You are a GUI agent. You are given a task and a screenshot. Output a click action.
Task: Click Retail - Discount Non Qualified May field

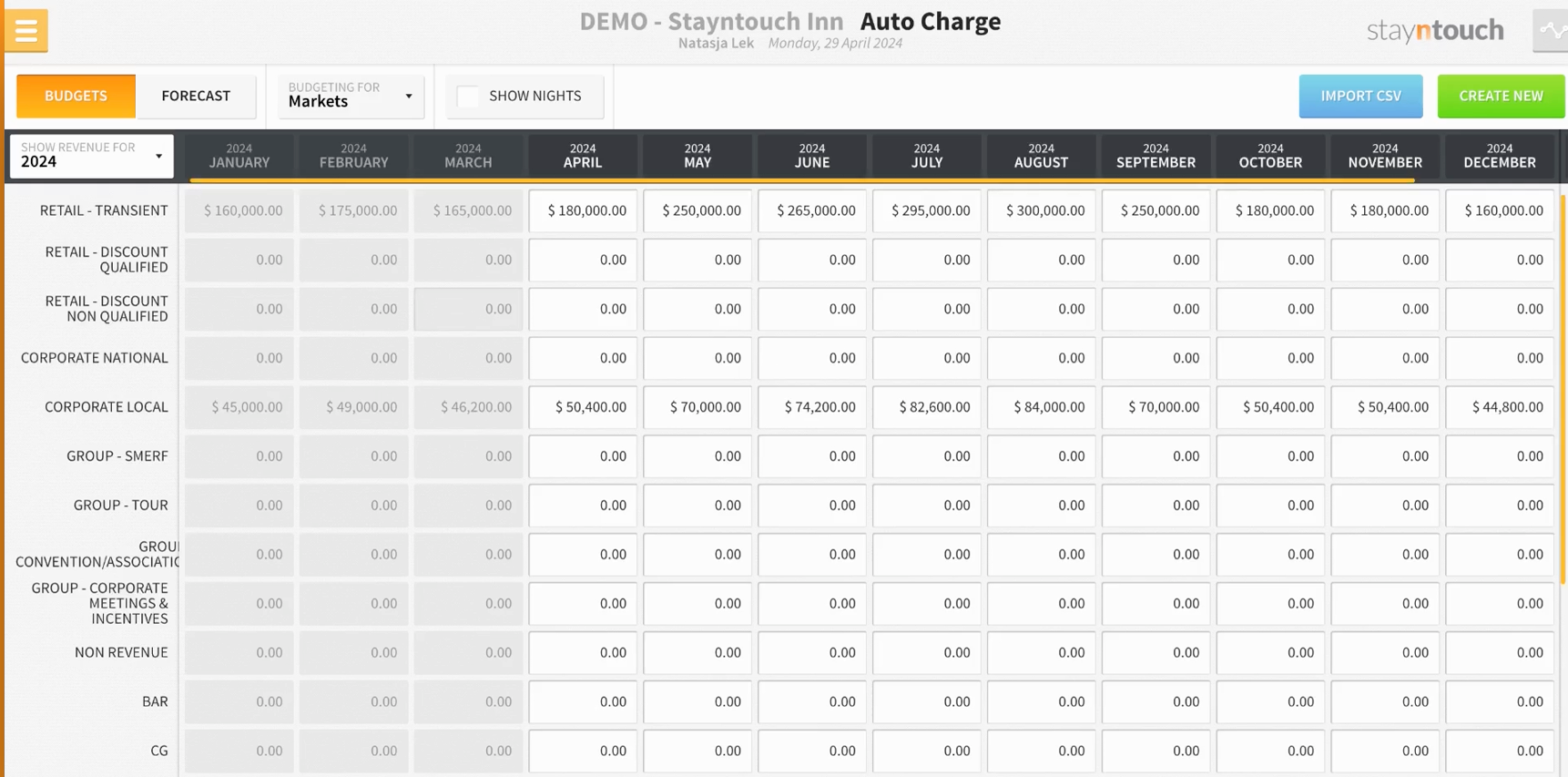(697, 309)
